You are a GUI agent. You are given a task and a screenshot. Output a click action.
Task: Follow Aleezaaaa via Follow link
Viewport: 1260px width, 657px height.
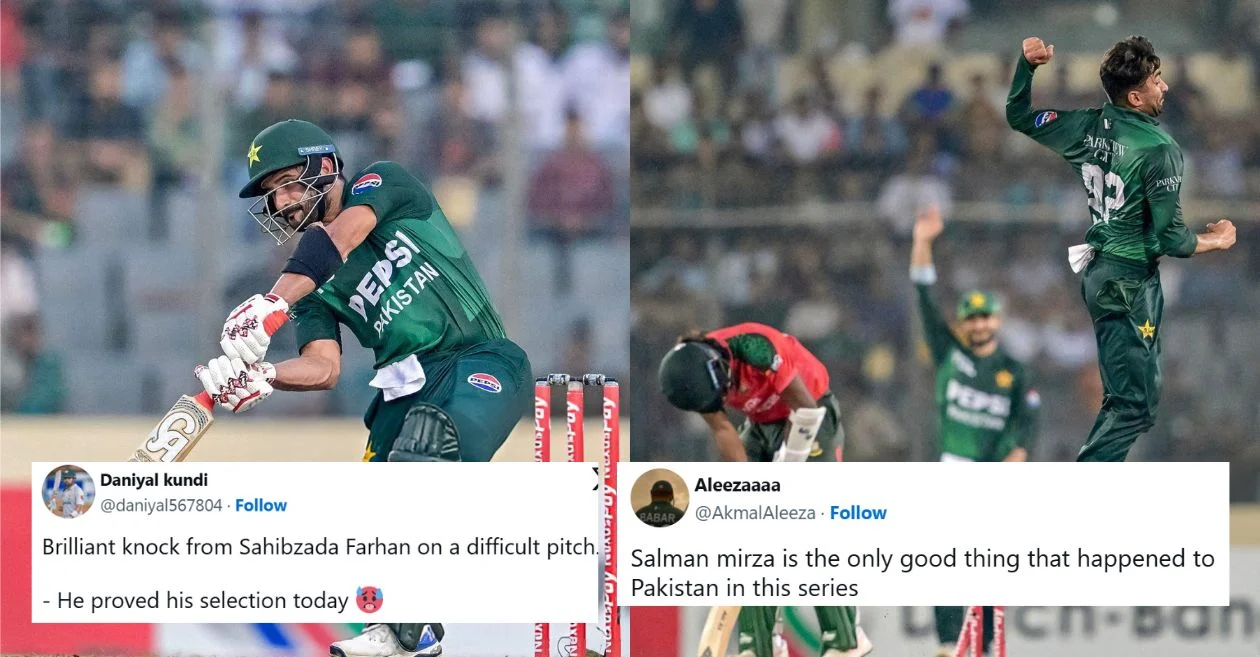(x=858, y=512)
